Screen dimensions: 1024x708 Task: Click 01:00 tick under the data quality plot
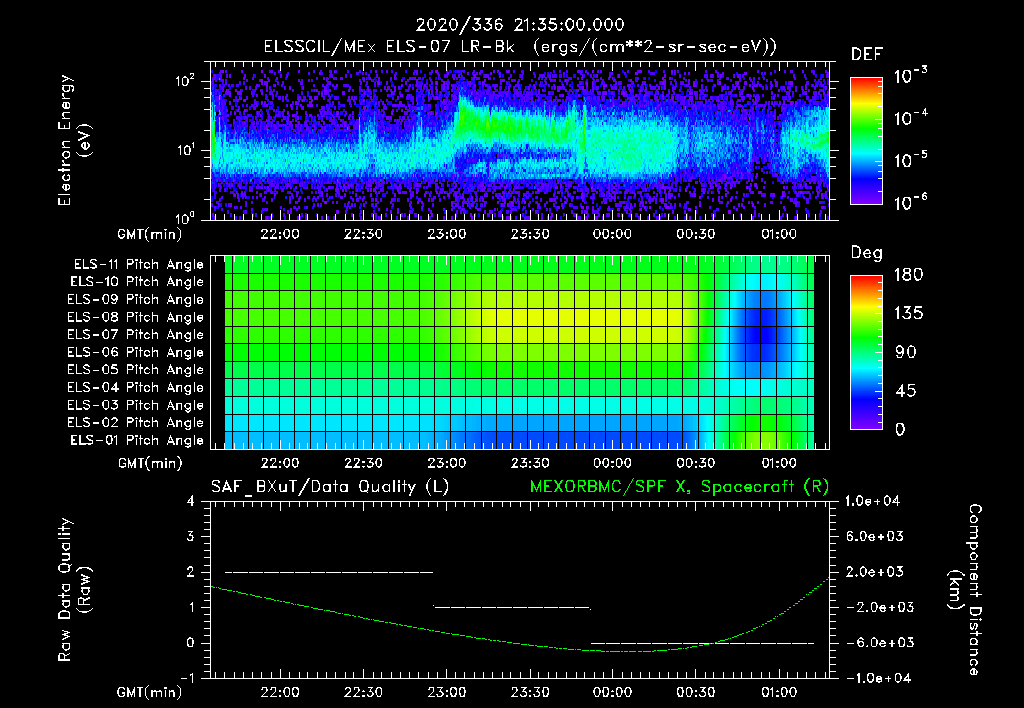(x=778, y=692)
